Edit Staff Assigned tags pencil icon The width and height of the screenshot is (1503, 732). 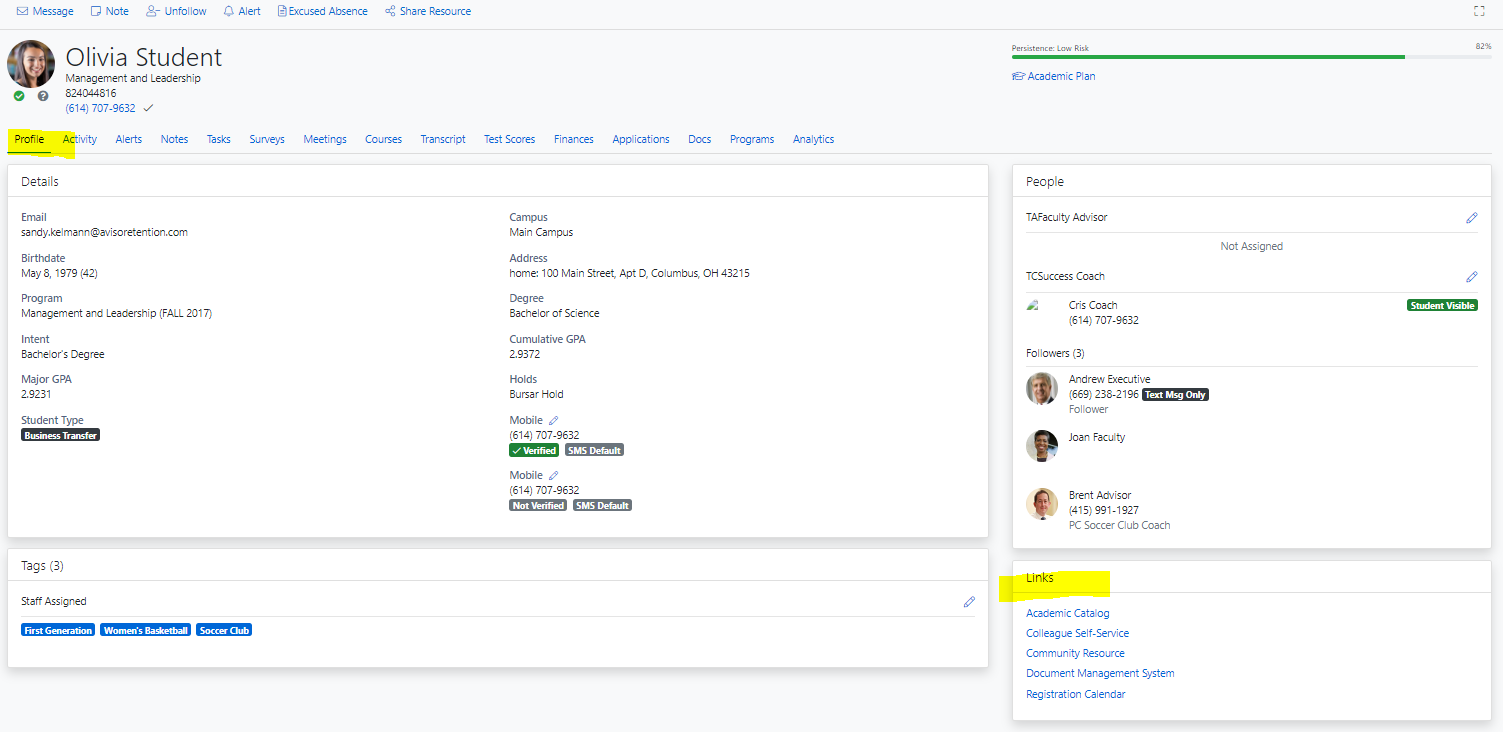click(969, 602)
